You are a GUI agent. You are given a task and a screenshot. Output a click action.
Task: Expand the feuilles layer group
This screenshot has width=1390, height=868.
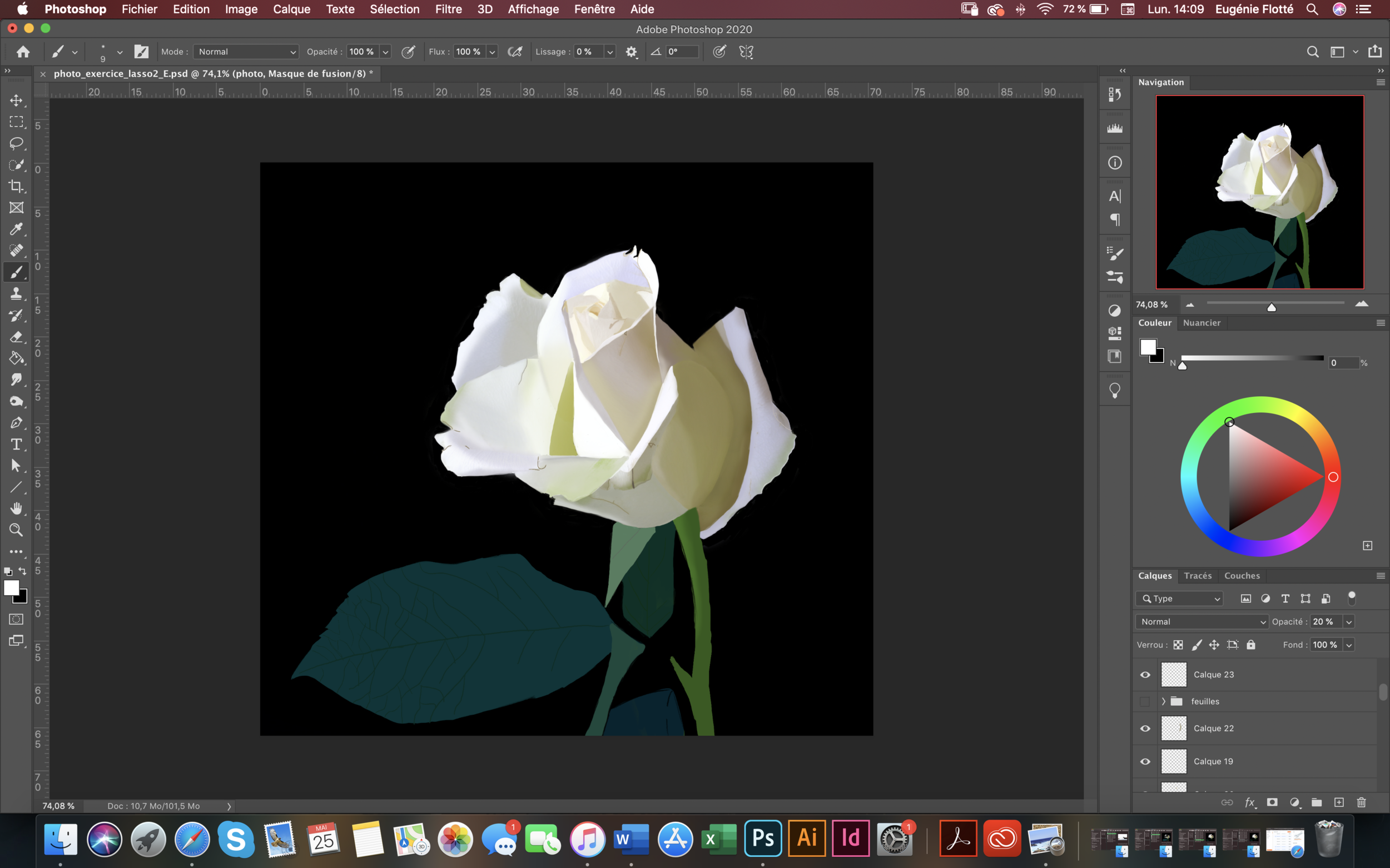click(1163, 701)
